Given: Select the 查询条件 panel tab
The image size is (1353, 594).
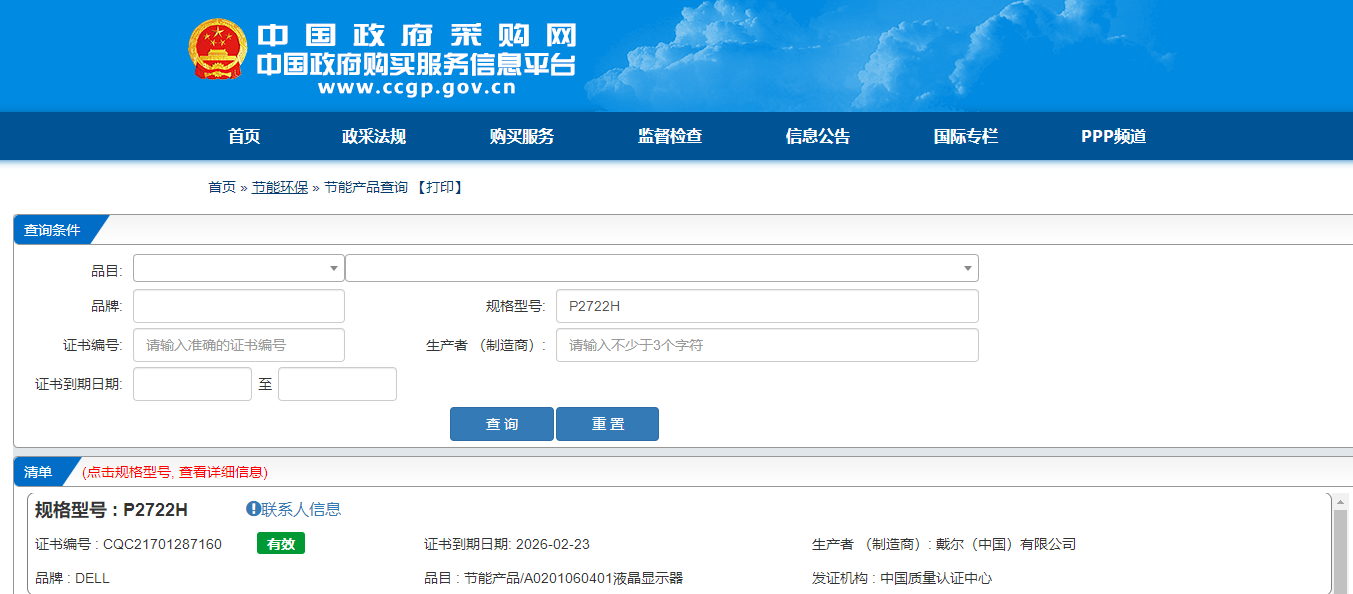Looking at the screenshot, I should tap(52, 229).
